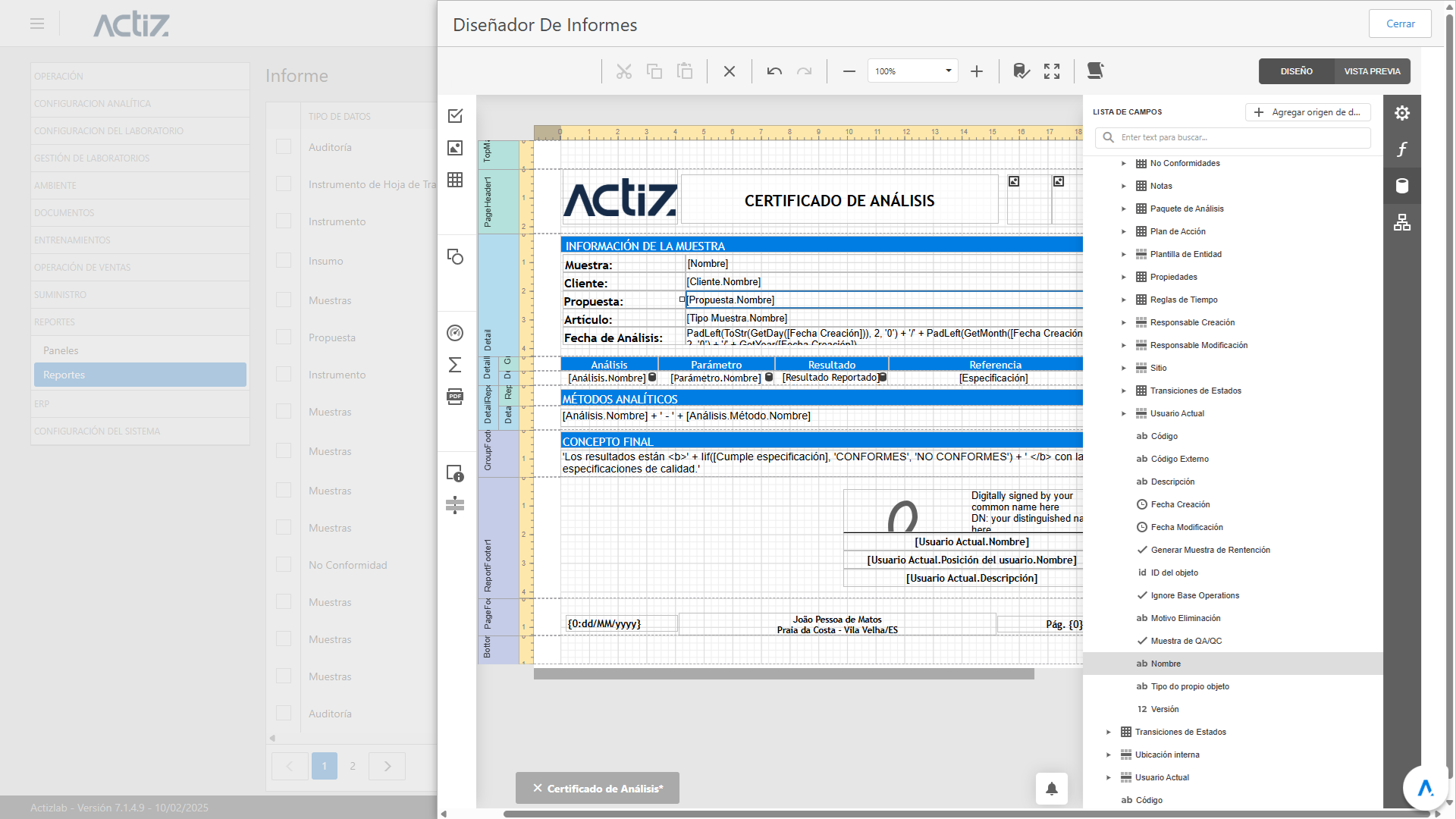The width and height of the screenshot is (1456, 819).
Task: Click Agregar origen de datos button
Action: click(x=1308, y=112)
